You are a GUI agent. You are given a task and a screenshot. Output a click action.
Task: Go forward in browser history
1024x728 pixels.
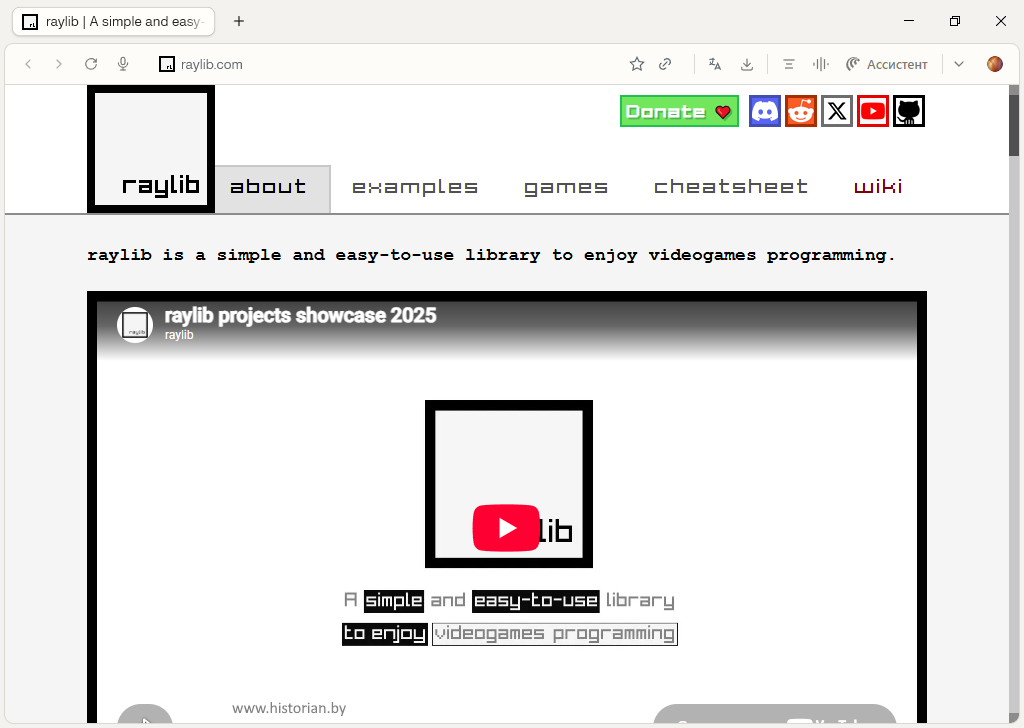click(59, 64)
